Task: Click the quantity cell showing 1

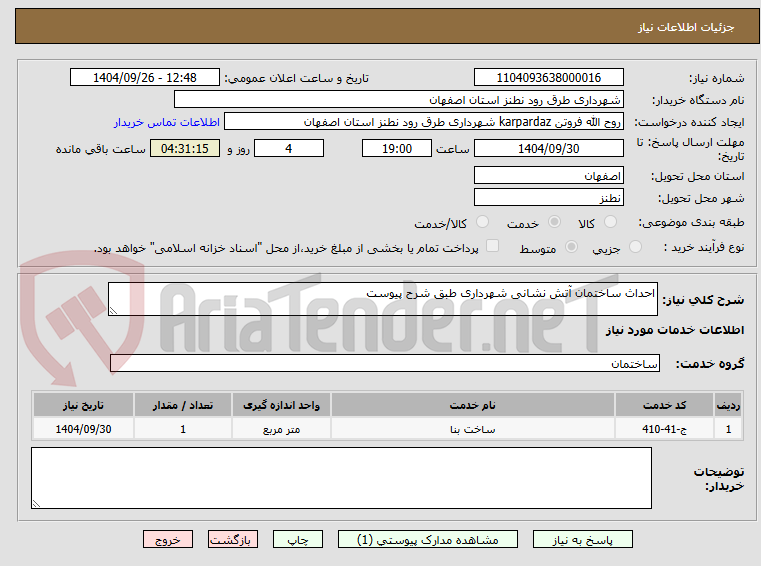Action: coord(183,429)
